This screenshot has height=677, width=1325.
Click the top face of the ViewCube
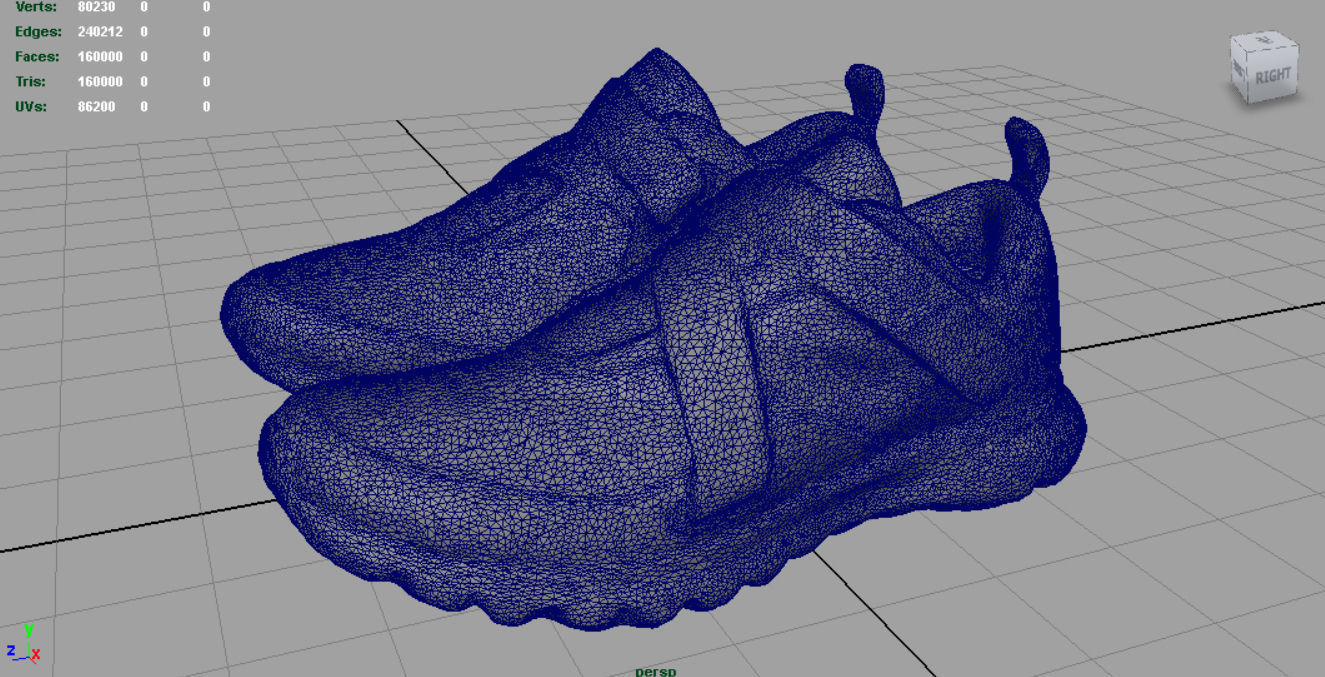1263,41
